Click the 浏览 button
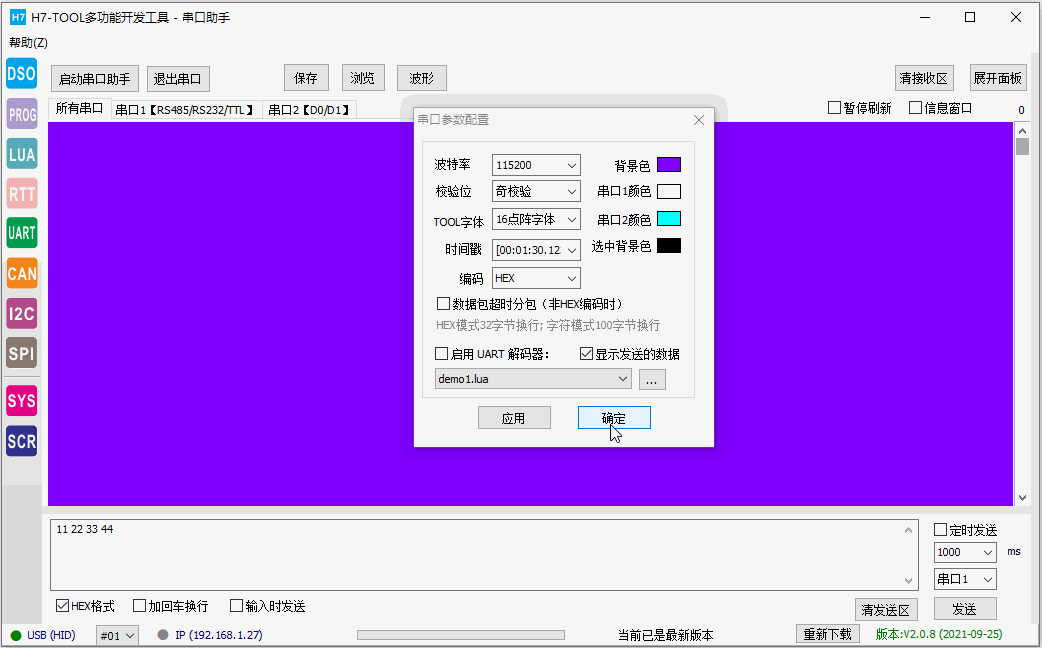The image size is (1042, 648). (x=362, y=78)
